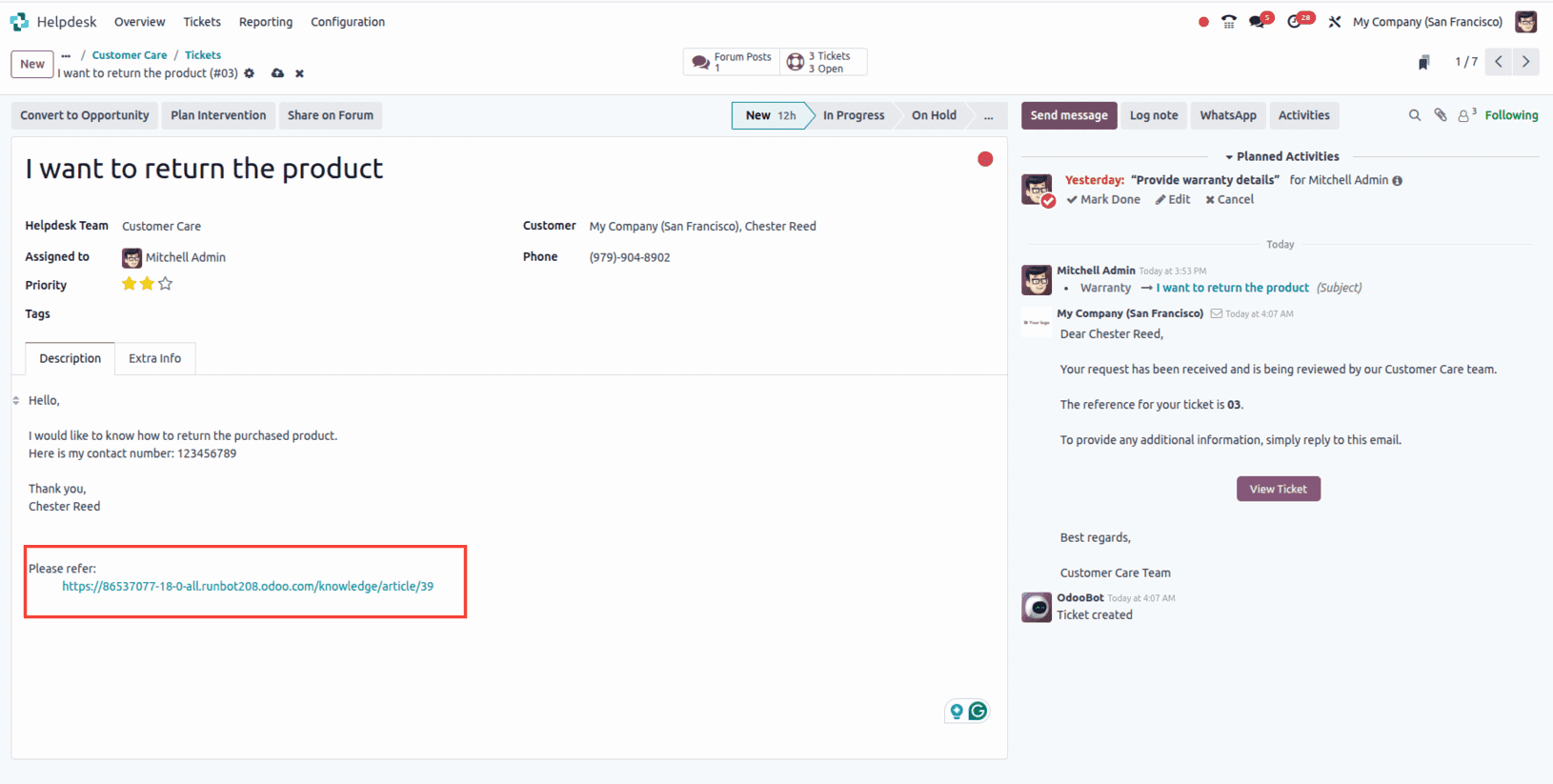Cancel the planned warranty activity
The height and width of the screenshot is (784, 1553).
pos(1230,199)
